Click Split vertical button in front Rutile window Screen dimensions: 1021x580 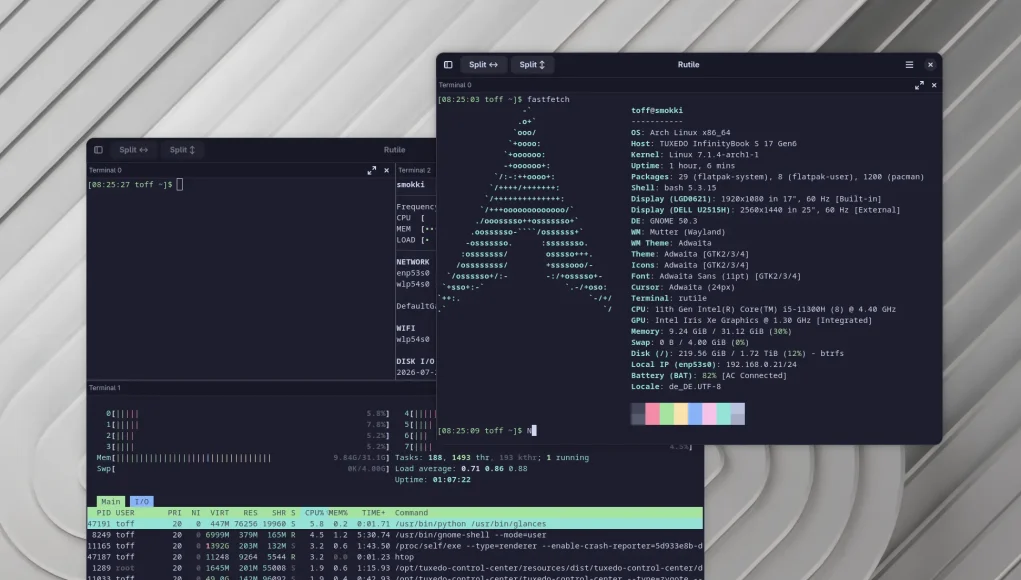tap(532, 64)
